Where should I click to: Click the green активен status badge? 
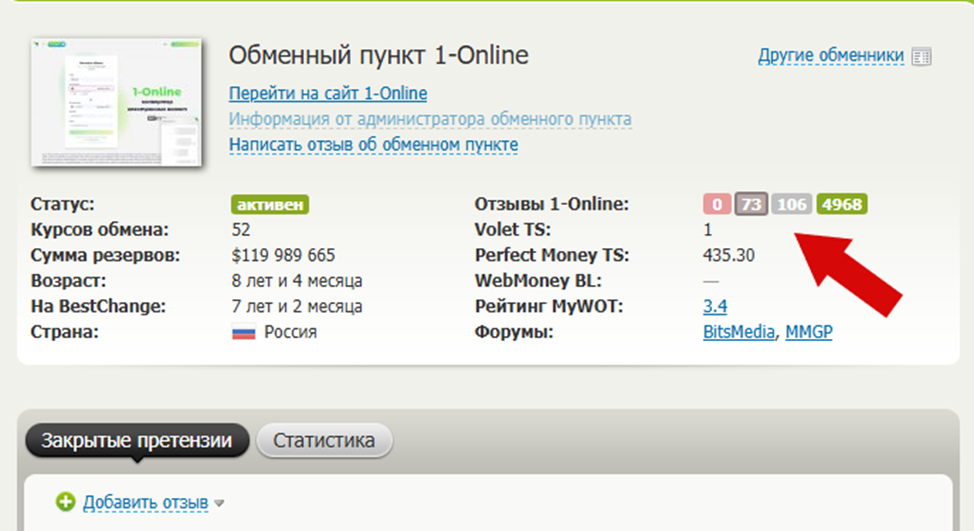point(270,204)
